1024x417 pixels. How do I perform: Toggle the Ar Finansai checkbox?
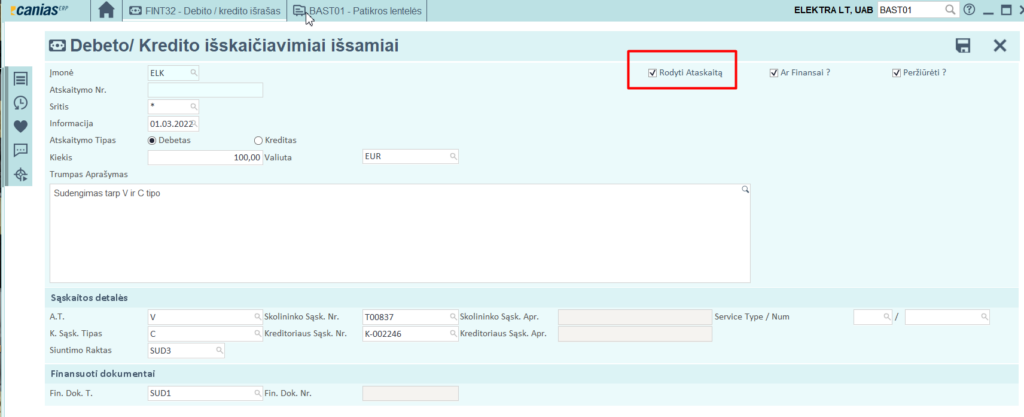[774, 73]
